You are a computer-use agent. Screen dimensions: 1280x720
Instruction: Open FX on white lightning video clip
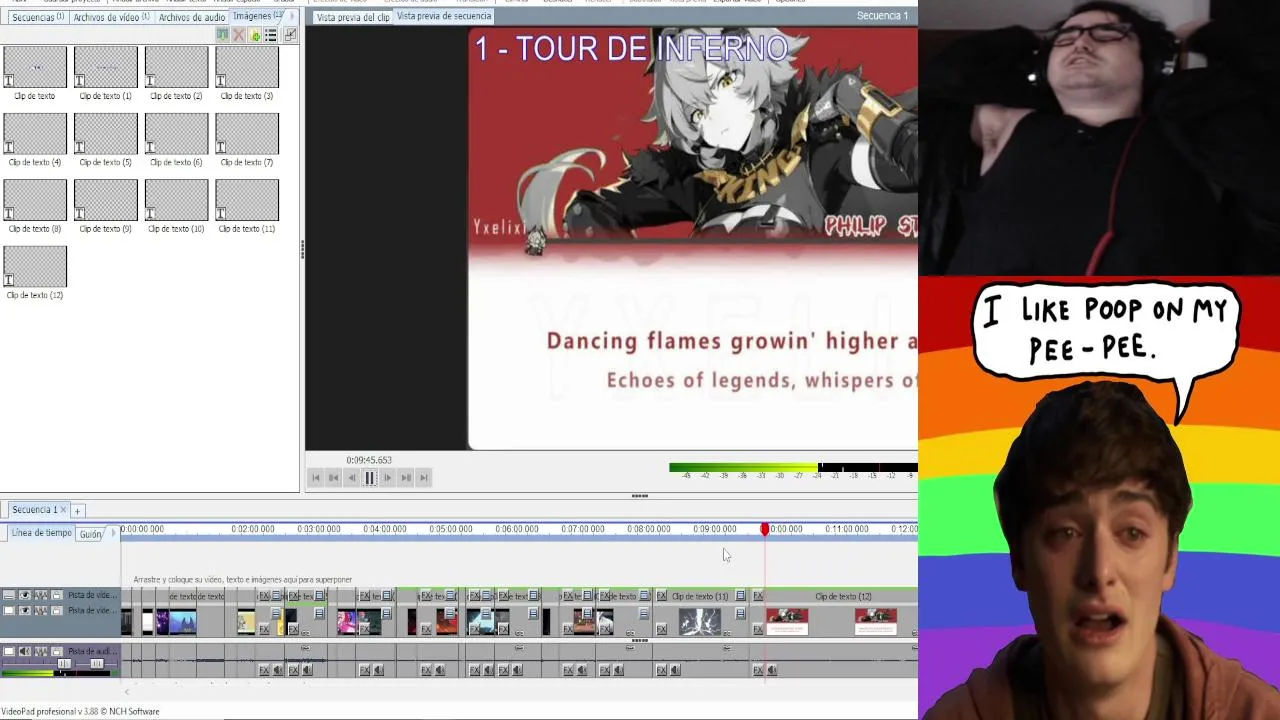click(x=661, y=629)
